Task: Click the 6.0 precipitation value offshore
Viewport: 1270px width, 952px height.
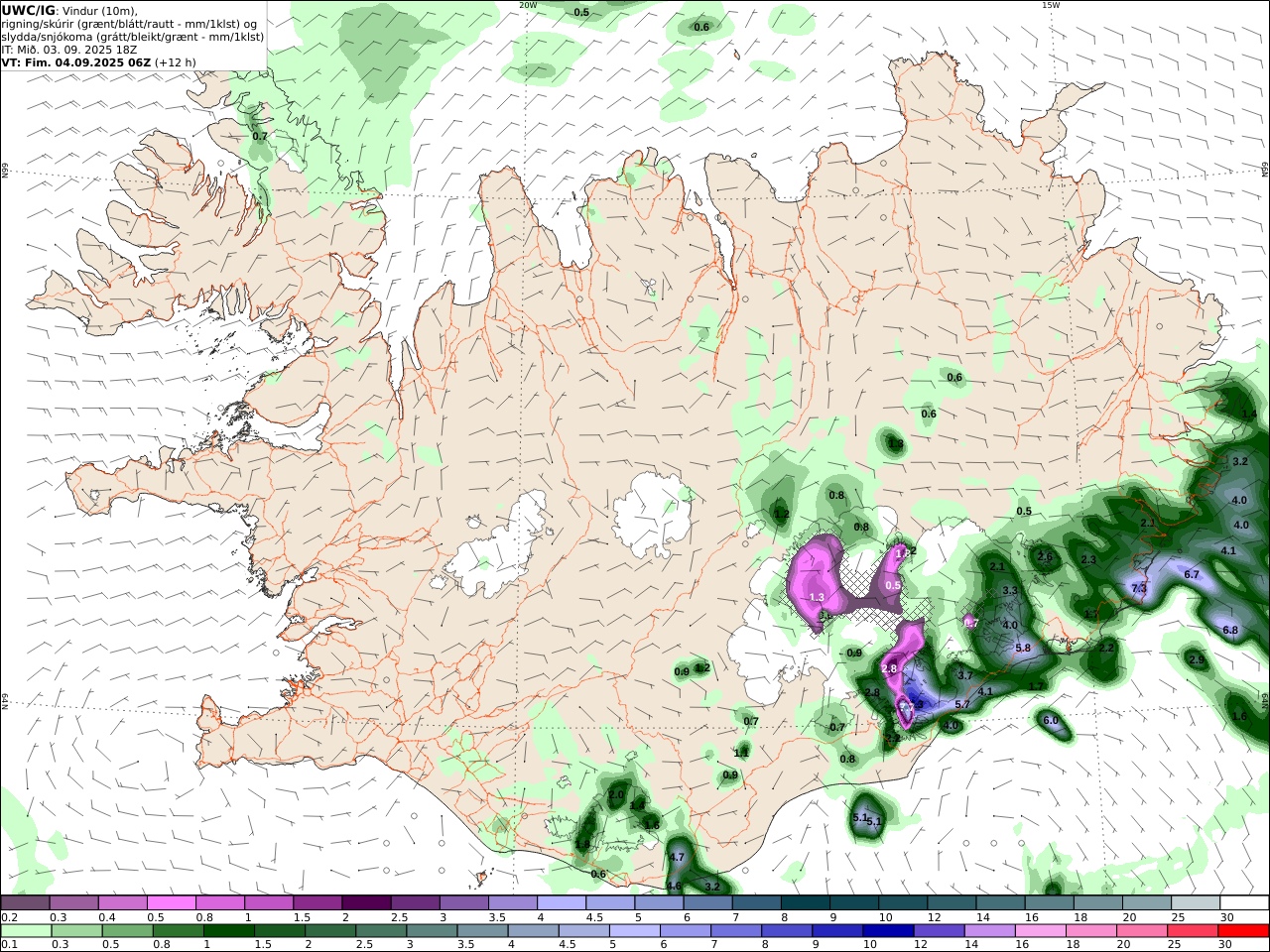Action: [1051, 720]
